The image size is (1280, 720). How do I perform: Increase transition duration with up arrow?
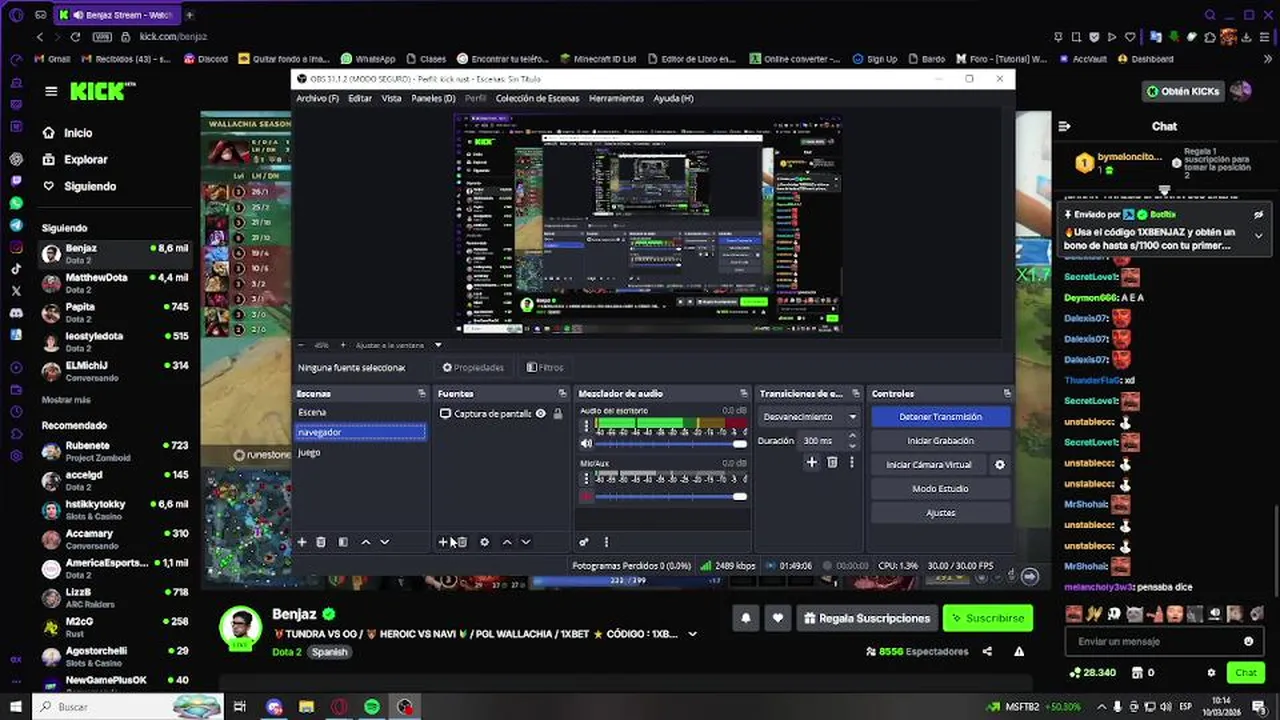pos(852,437)
